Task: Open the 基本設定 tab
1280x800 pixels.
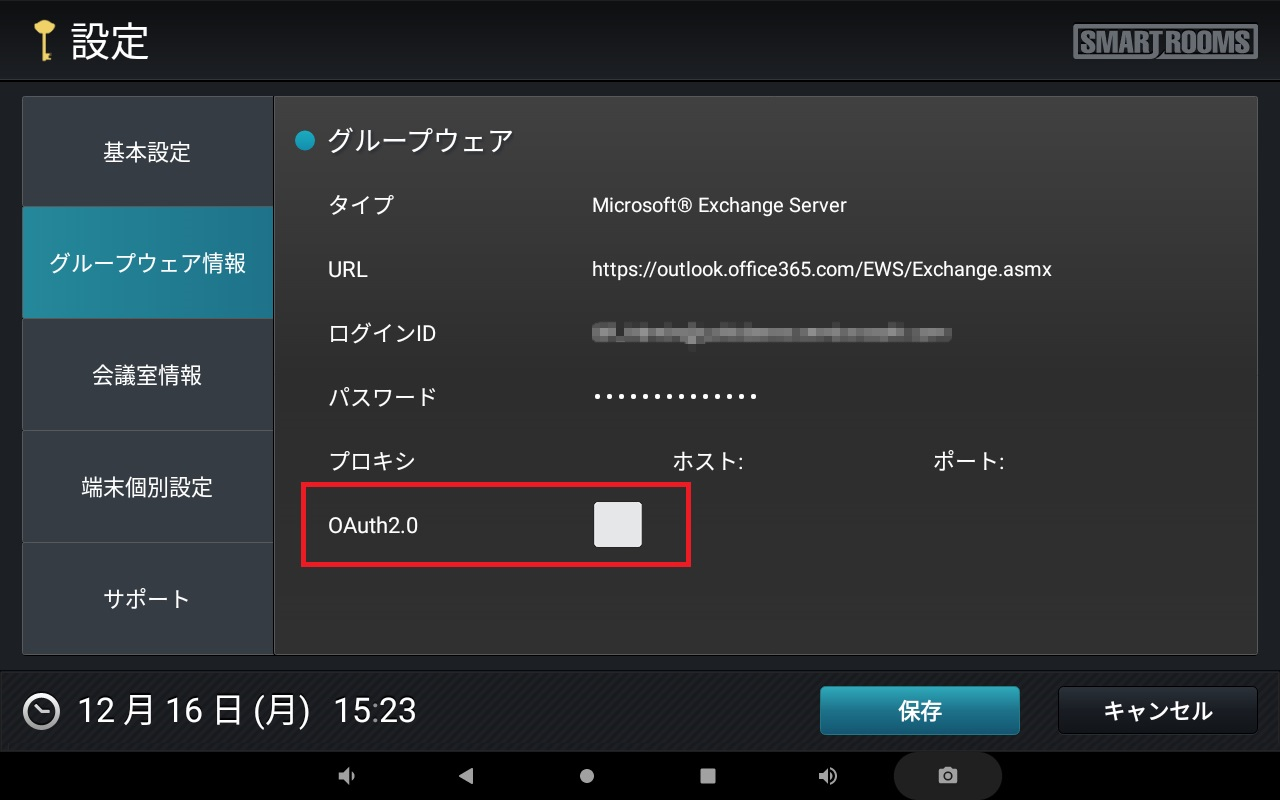Action: pos(147,152)
